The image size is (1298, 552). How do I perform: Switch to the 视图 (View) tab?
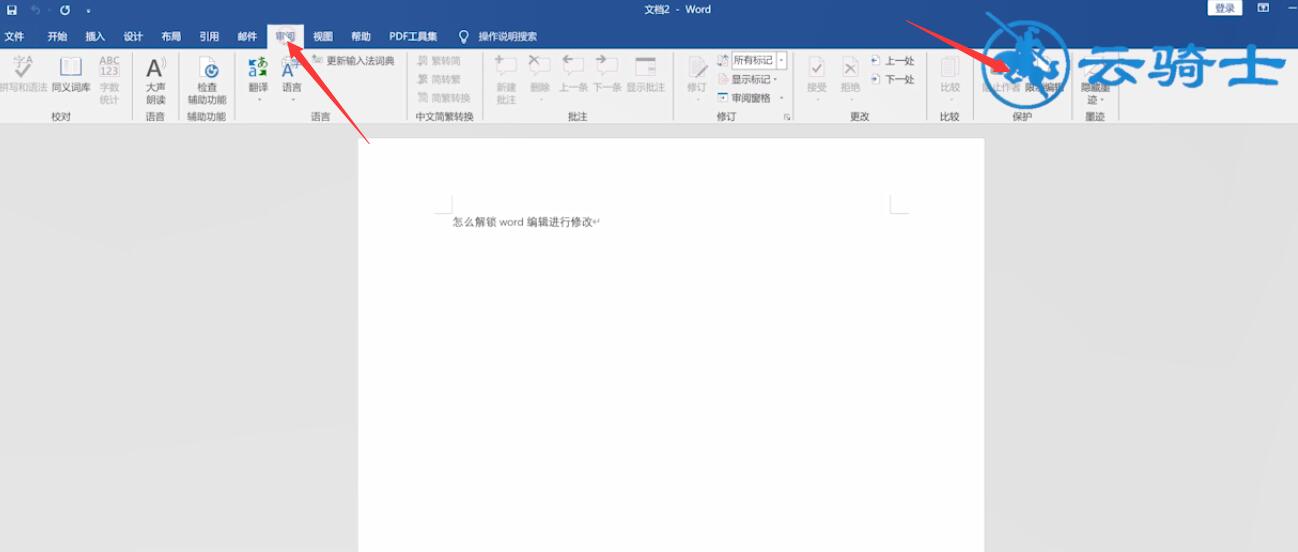323,37
